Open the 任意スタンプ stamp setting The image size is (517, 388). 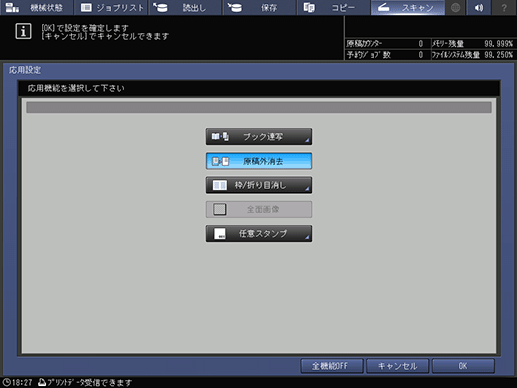[259, 234]
